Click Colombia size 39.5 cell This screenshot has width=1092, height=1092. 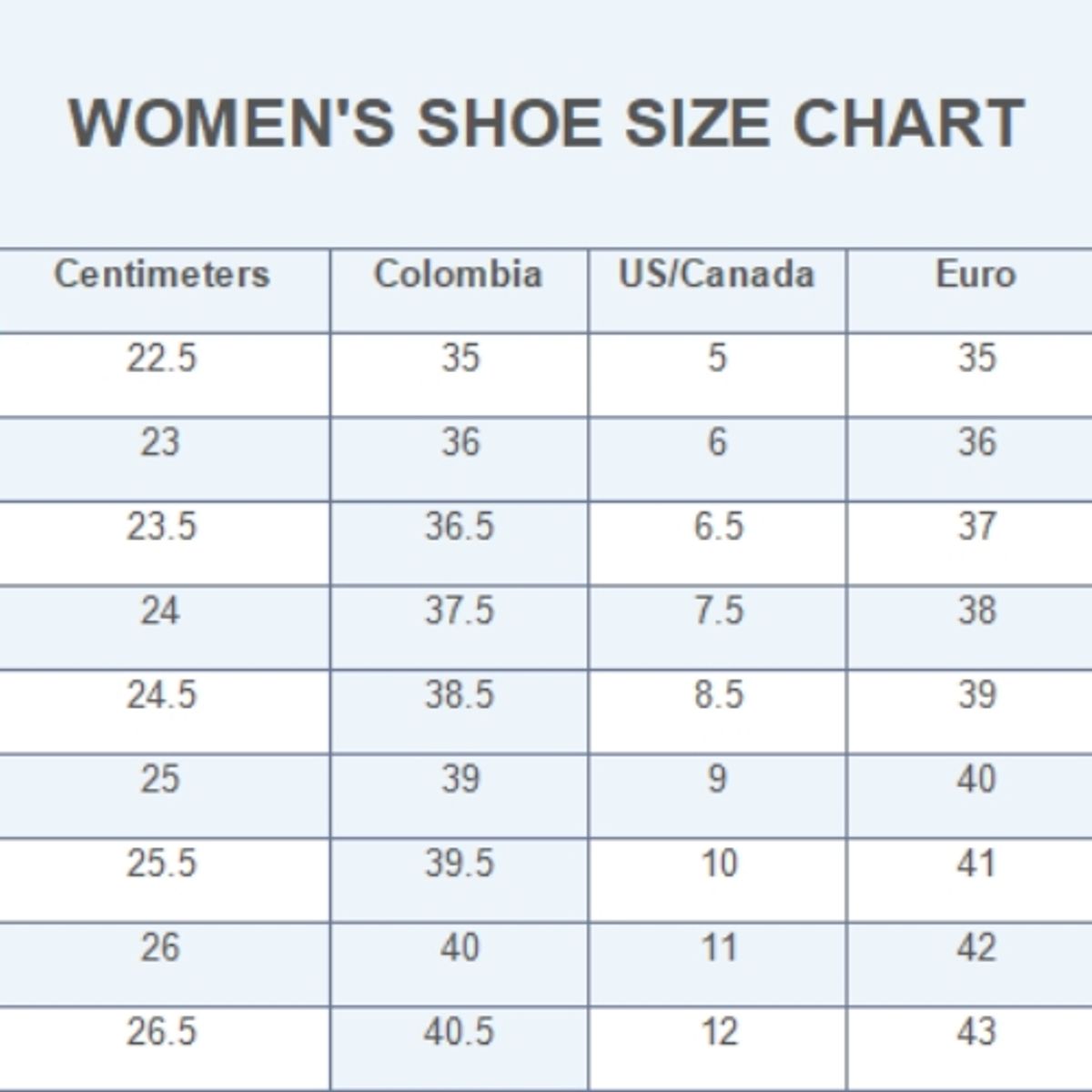point(459,864)
